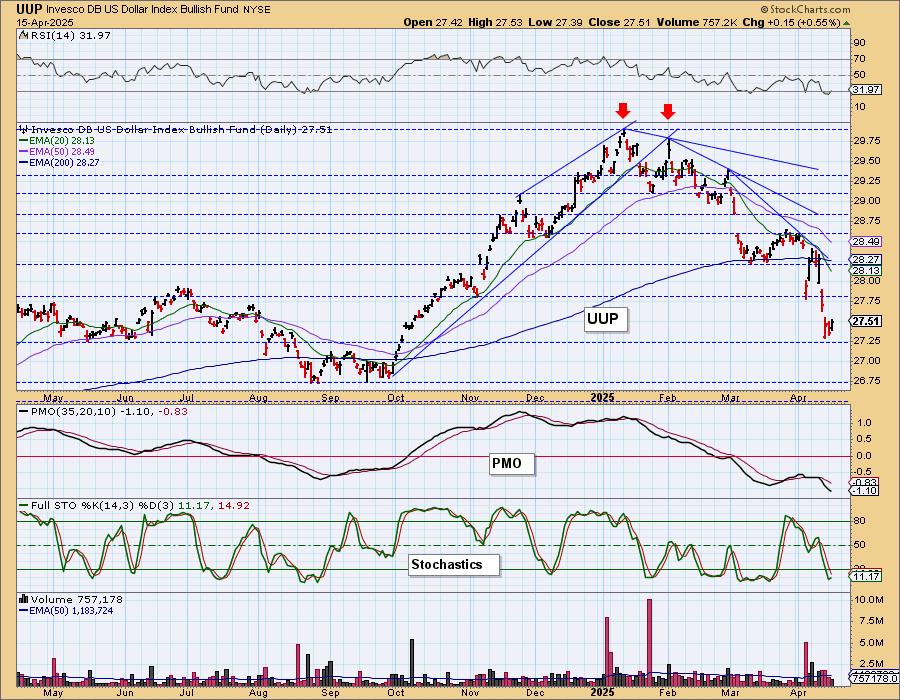Click the -0.83 PMO signal value tag

[866, 482]
